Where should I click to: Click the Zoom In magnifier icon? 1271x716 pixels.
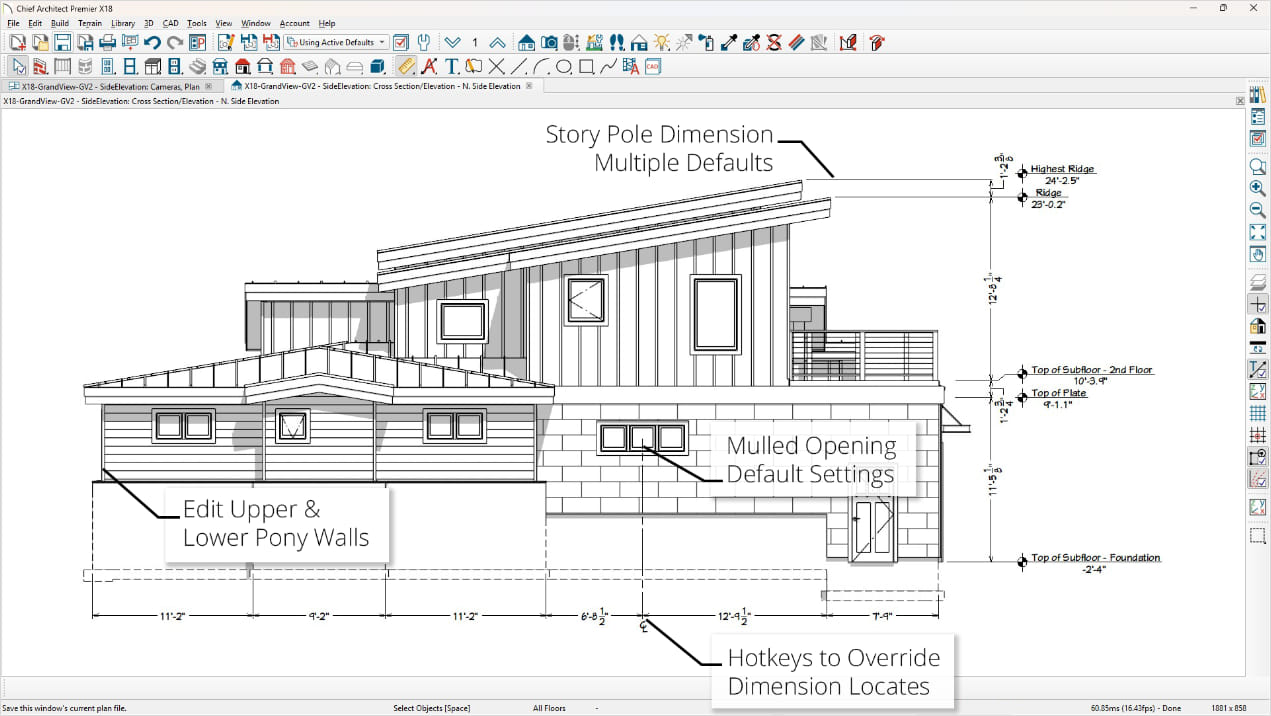pyautogui.click(x=1258, y=188)
